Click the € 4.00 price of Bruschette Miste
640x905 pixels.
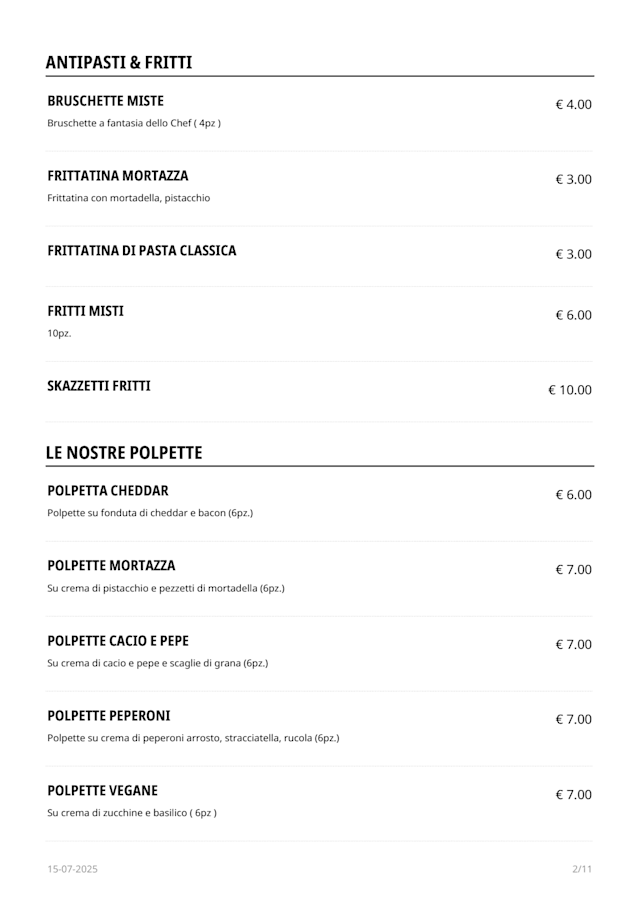(x=573, y=104)
